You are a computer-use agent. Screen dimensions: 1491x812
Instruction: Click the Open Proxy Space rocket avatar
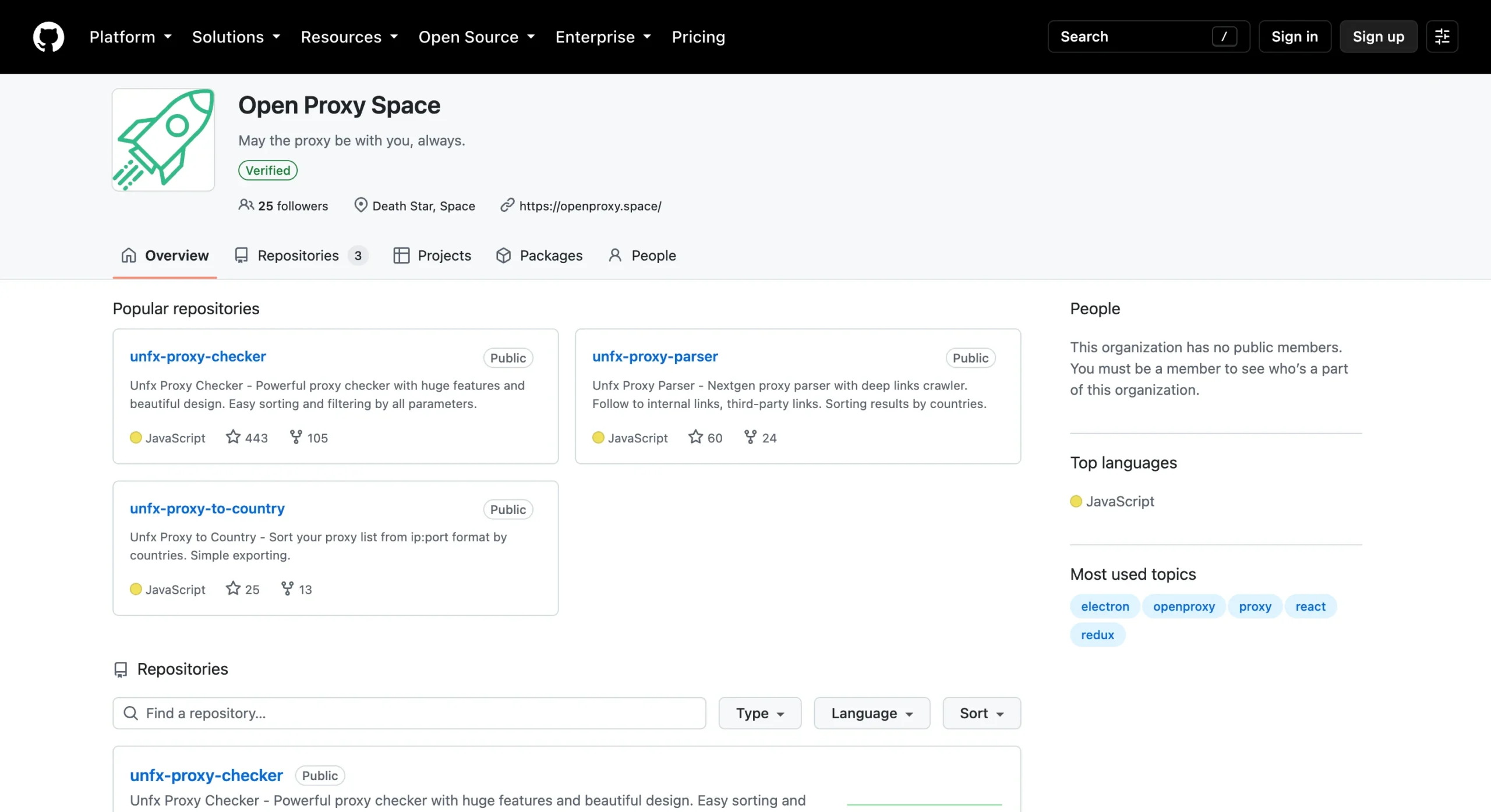click(x=164, y=140)
